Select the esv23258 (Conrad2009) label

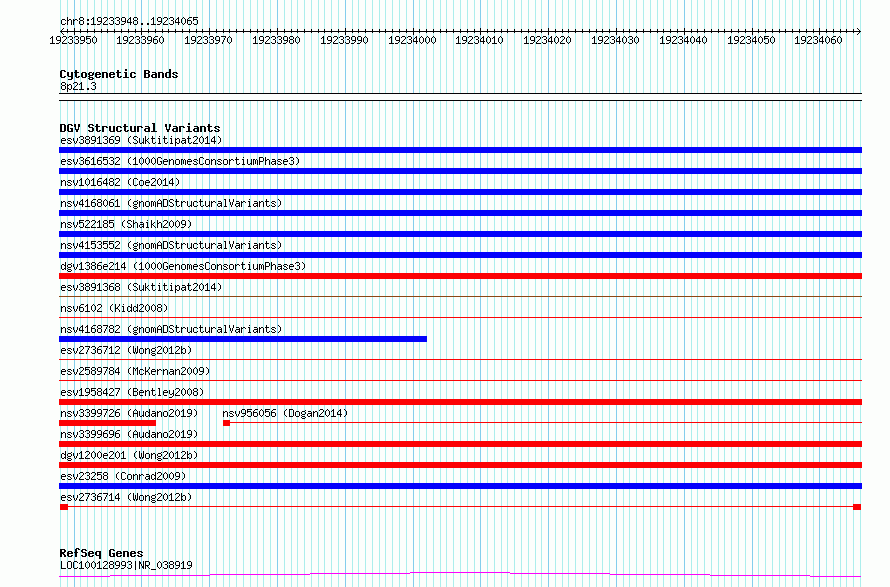123,476
